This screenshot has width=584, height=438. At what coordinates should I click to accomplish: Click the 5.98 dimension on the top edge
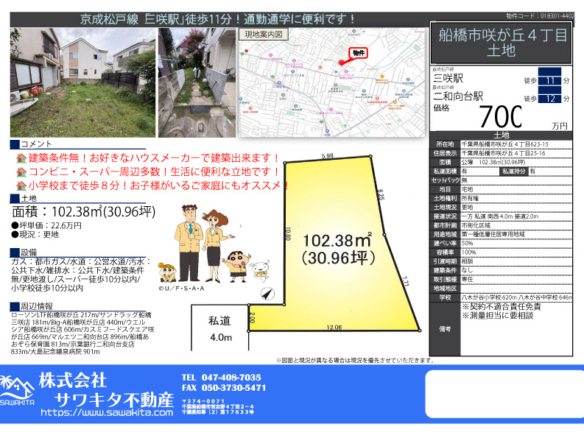(327, 156)
